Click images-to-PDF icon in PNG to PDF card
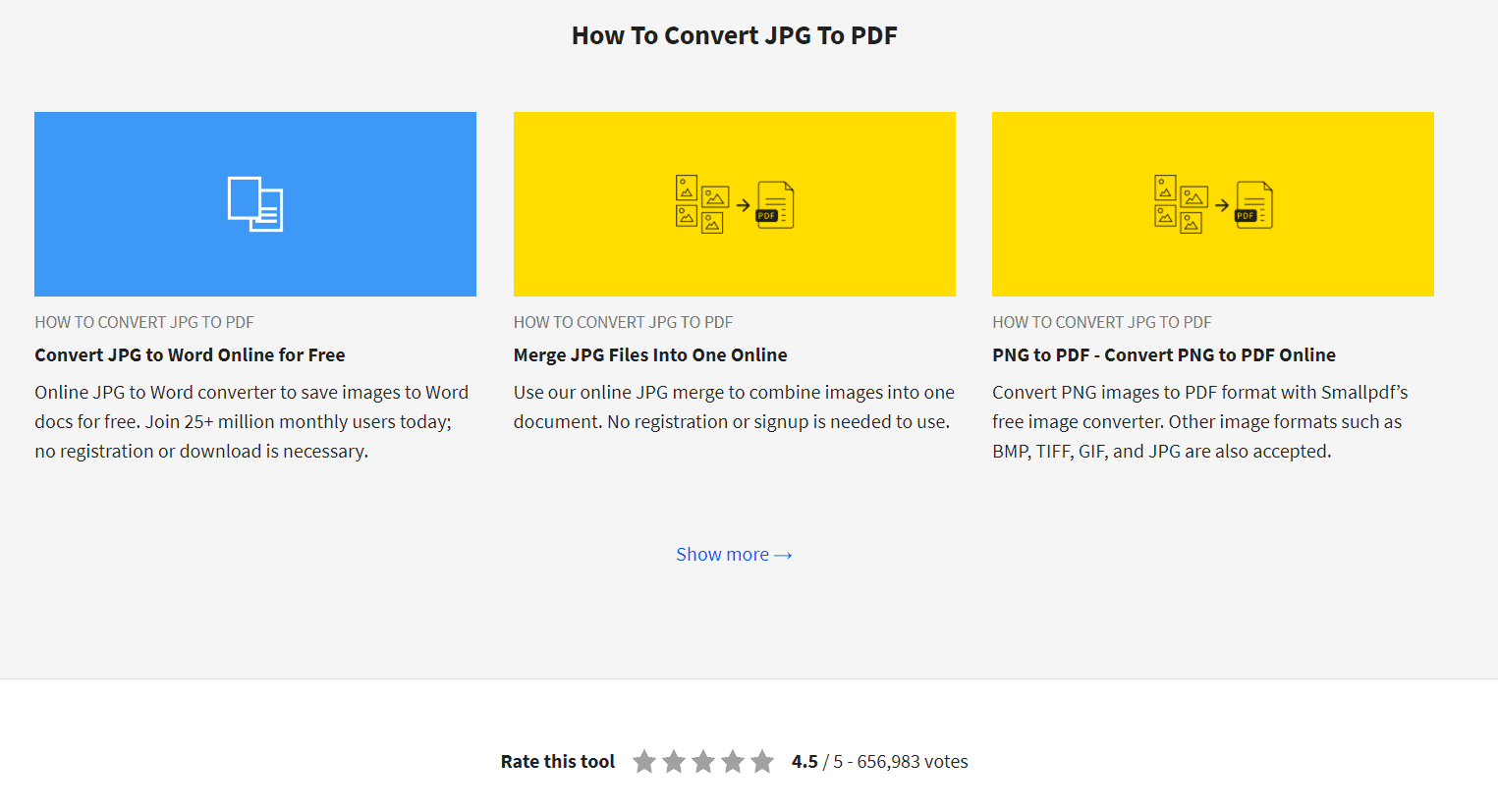 click(x=1213, y=204)
